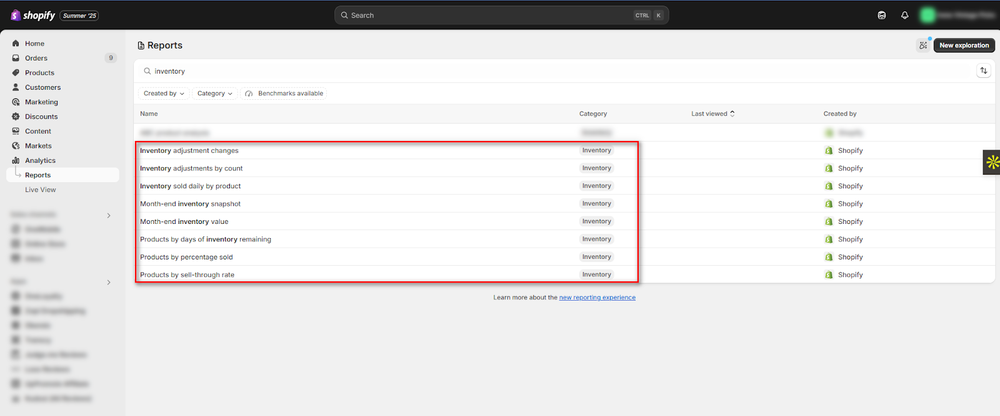Click the top Search bar
The image size is (1000, 416).
[501, 16]
